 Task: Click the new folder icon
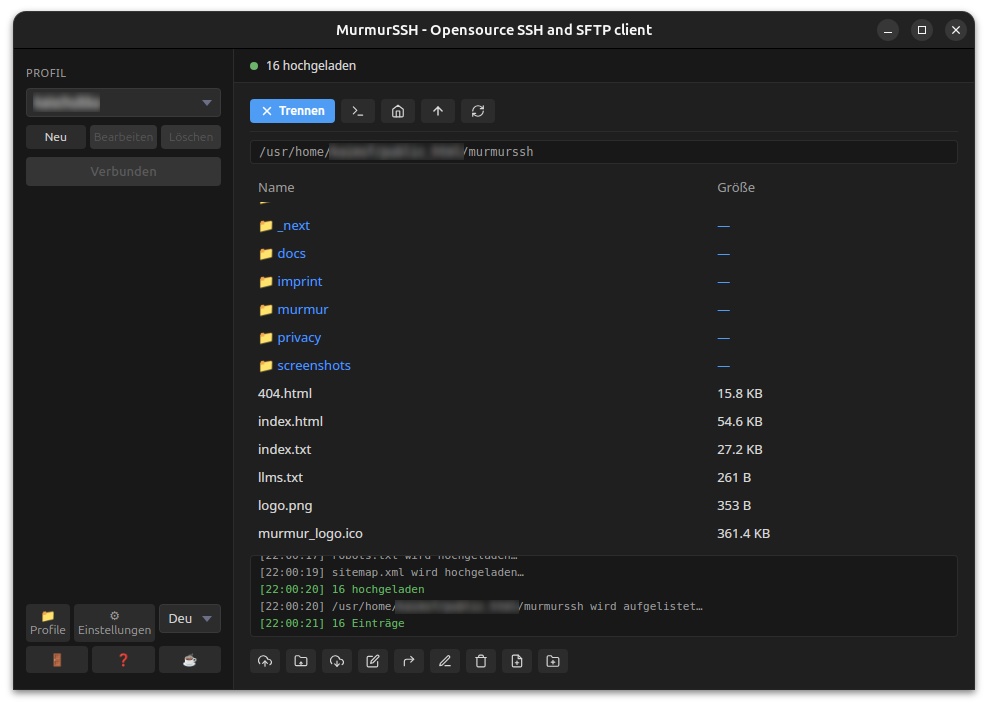(x=553, y=661)
